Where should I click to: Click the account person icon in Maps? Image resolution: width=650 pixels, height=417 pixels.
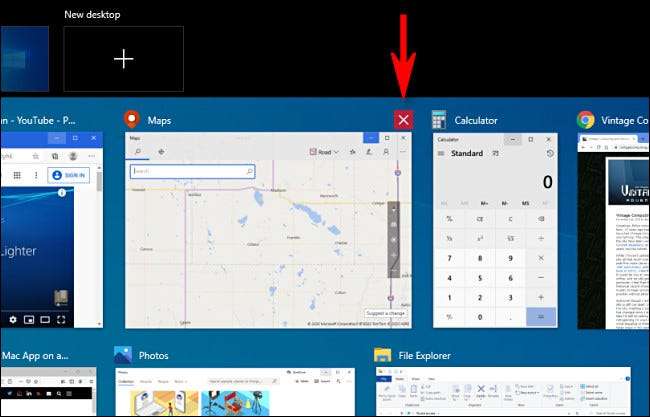point(386,152)
